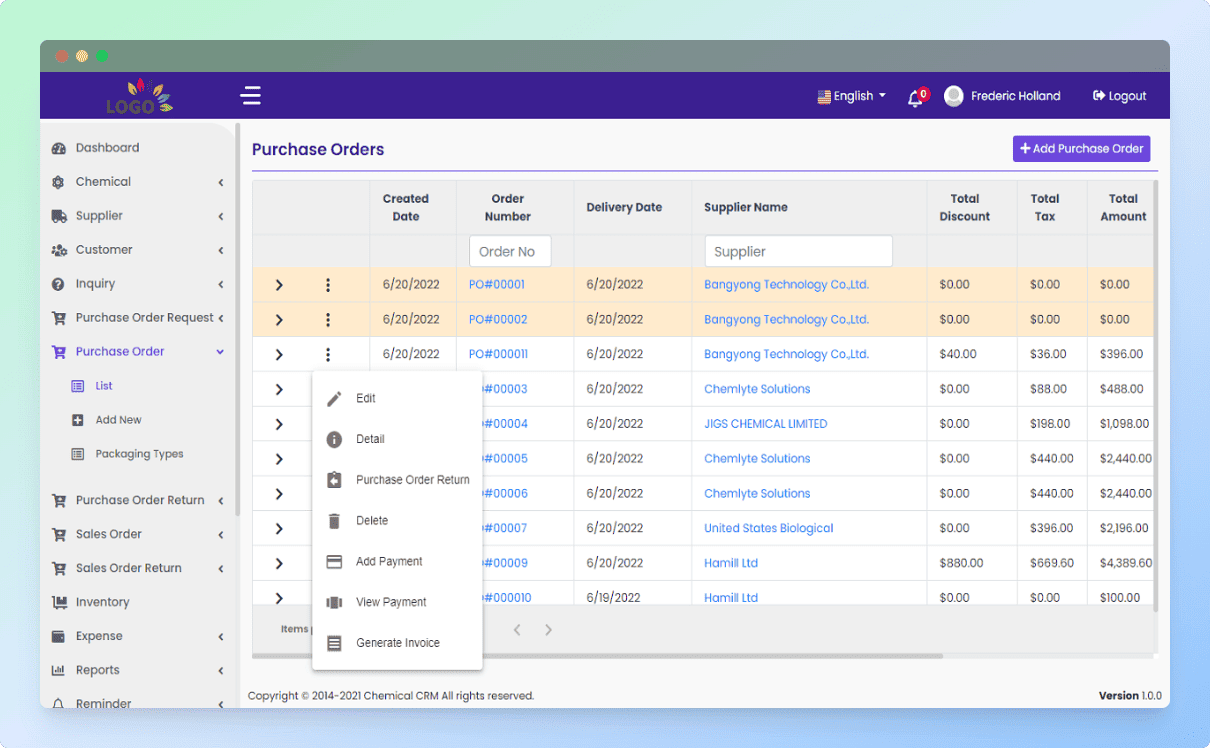Click three-dot actions icon for PO#00002
This screenshot has width=1210, height=748.
tap(328, 320)
